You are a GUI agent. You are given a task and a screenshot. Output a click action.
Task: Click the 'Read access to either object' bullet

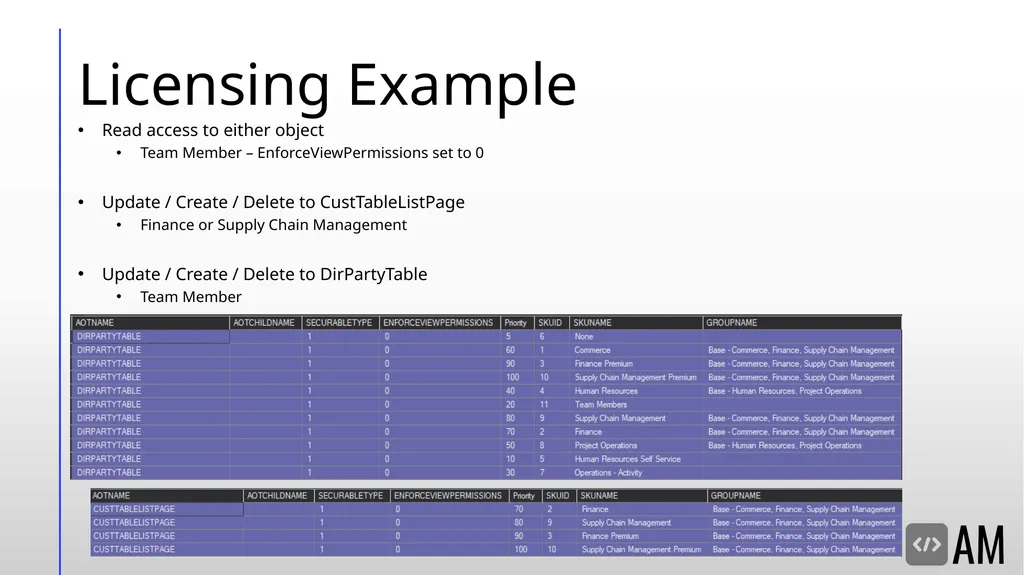[x=212, y=130]
